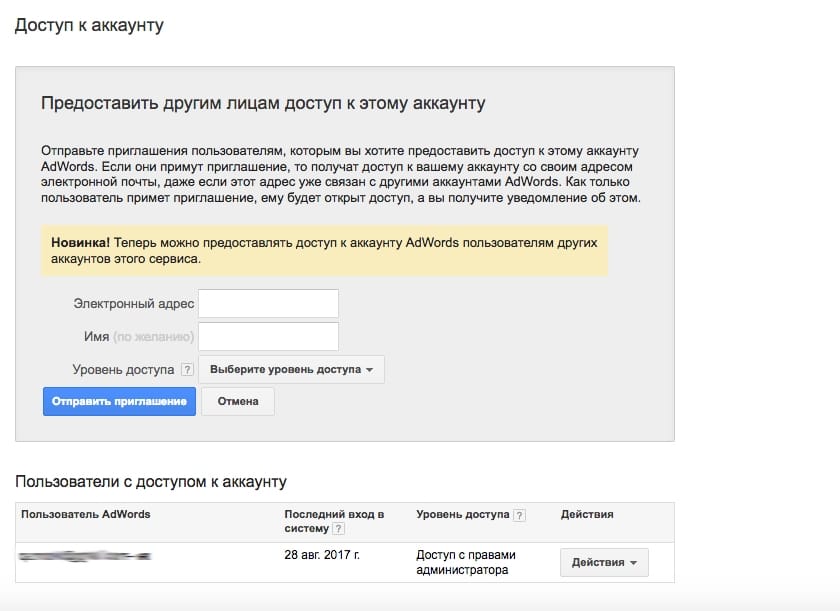Image resolution: width=840 pixels, height=611 pixels.
Task: Click the Уровень доступа column header text
Action: tap(463, 515)
